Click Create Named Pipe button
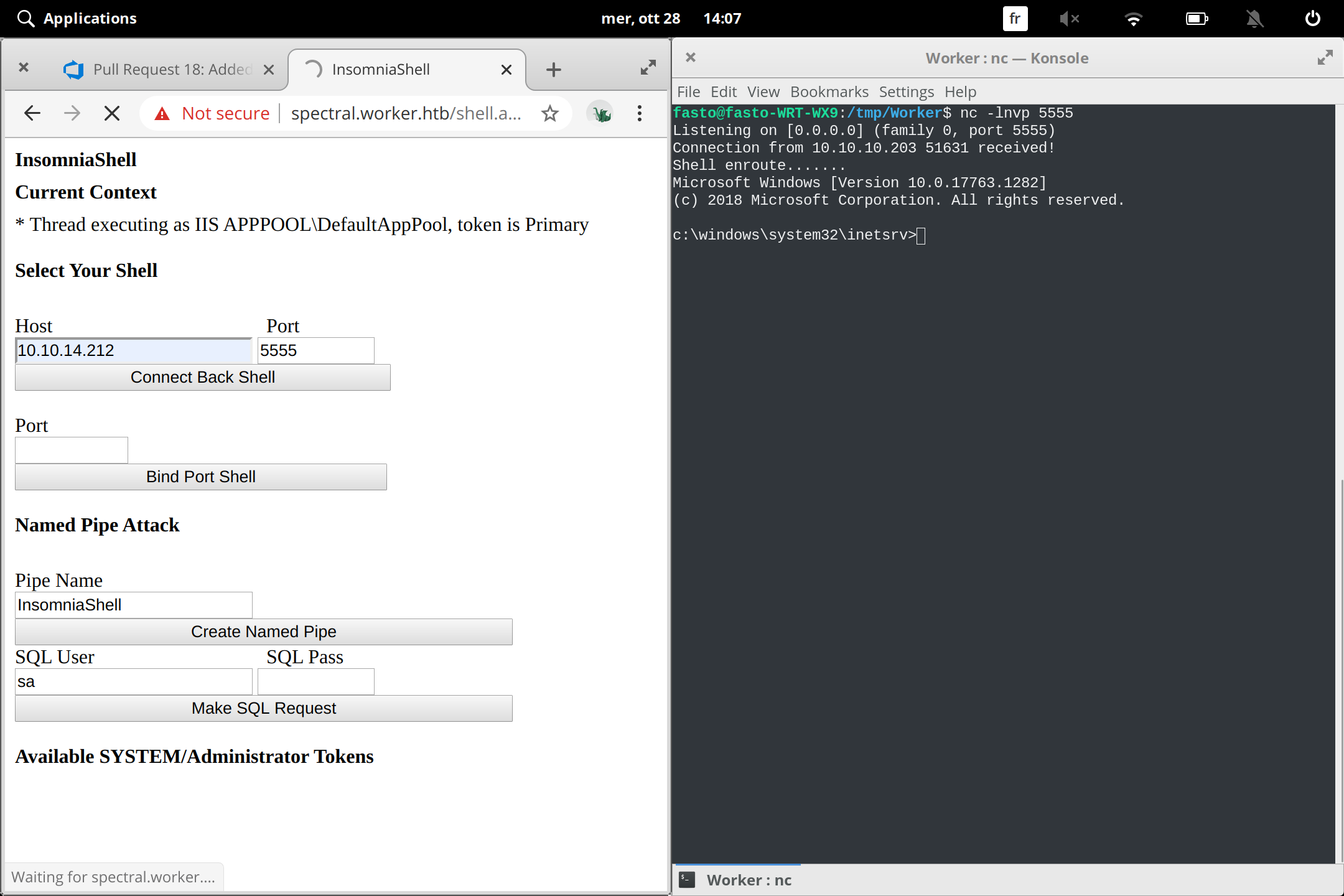Image resolution: width=1344 pixels, height=896 pixels. point(263,632)
